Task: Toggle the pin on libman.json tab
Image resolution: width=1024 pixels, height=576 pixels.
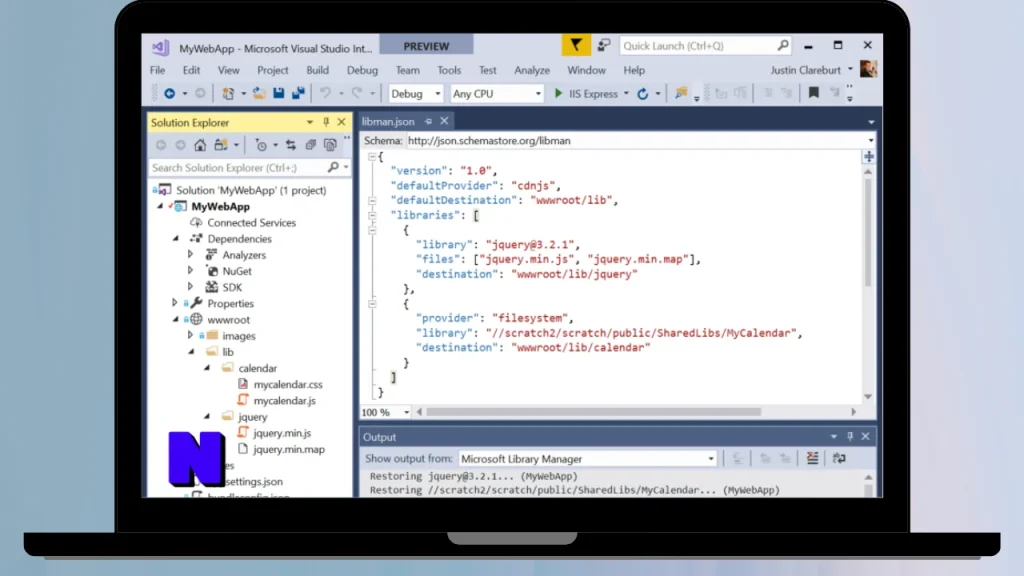Action: coord(428,121)
